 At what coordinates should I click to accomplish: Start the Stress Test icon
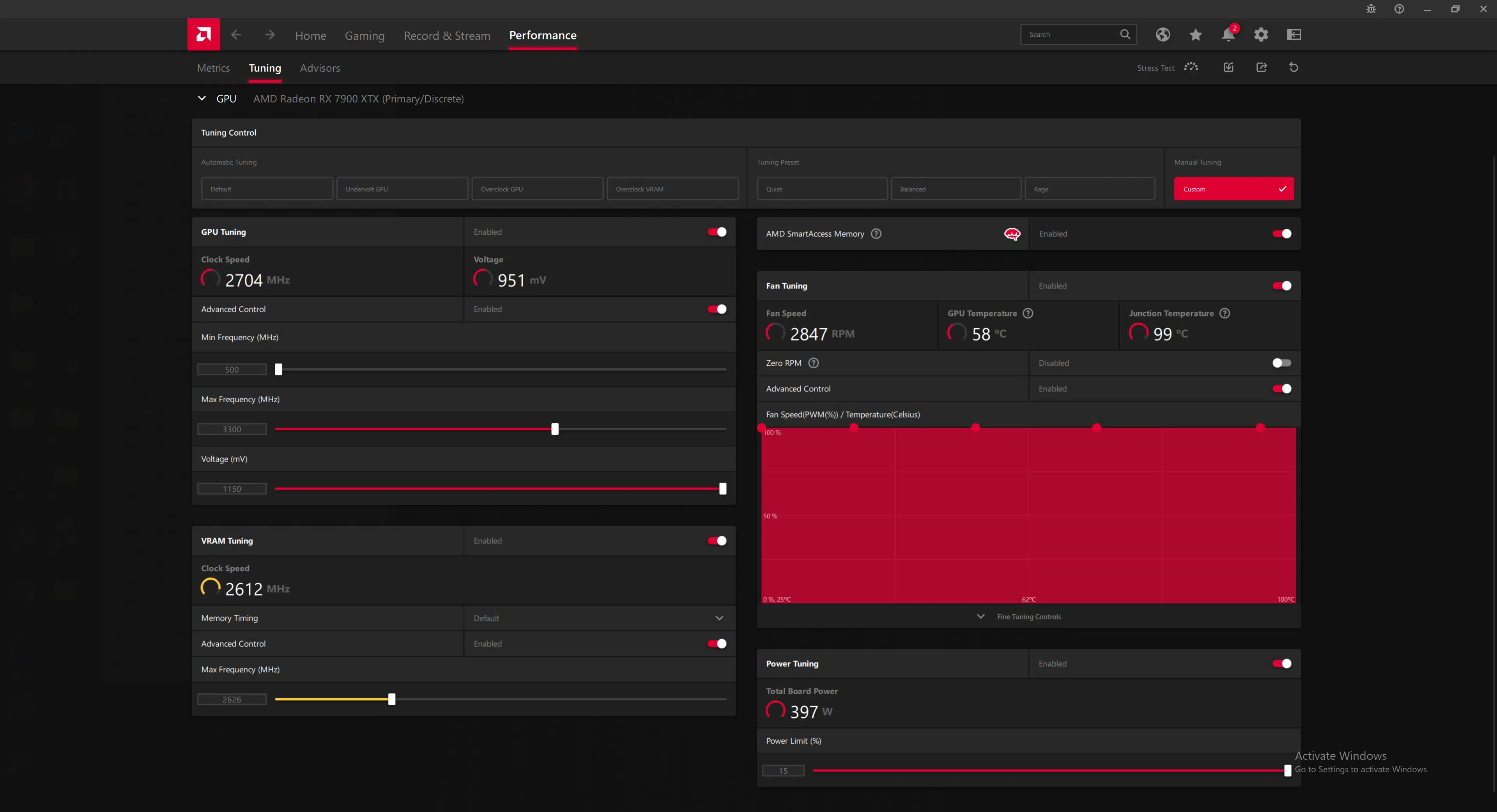pos(1191,67)
